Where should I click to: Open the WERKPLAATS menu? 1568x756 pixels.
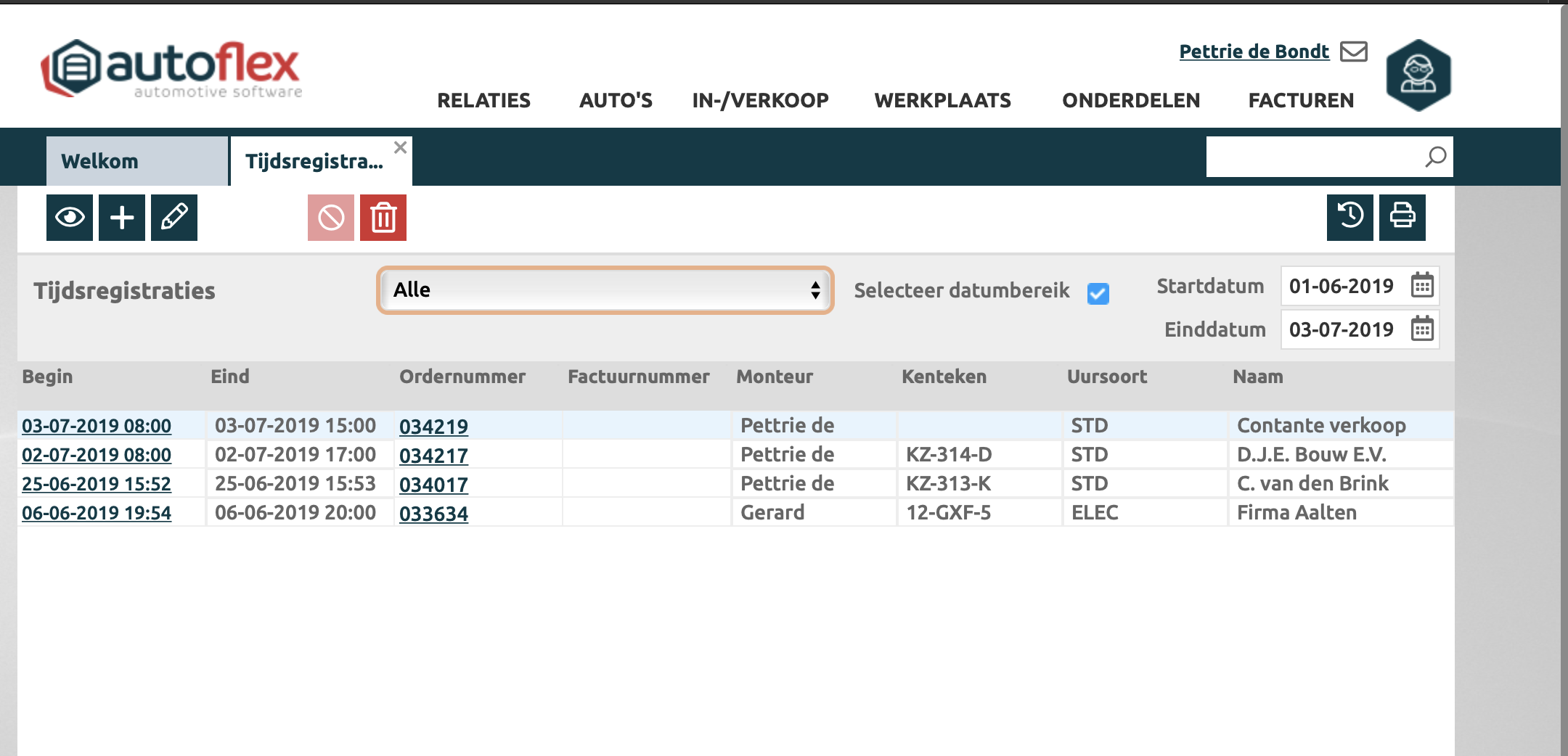[942, 100]
